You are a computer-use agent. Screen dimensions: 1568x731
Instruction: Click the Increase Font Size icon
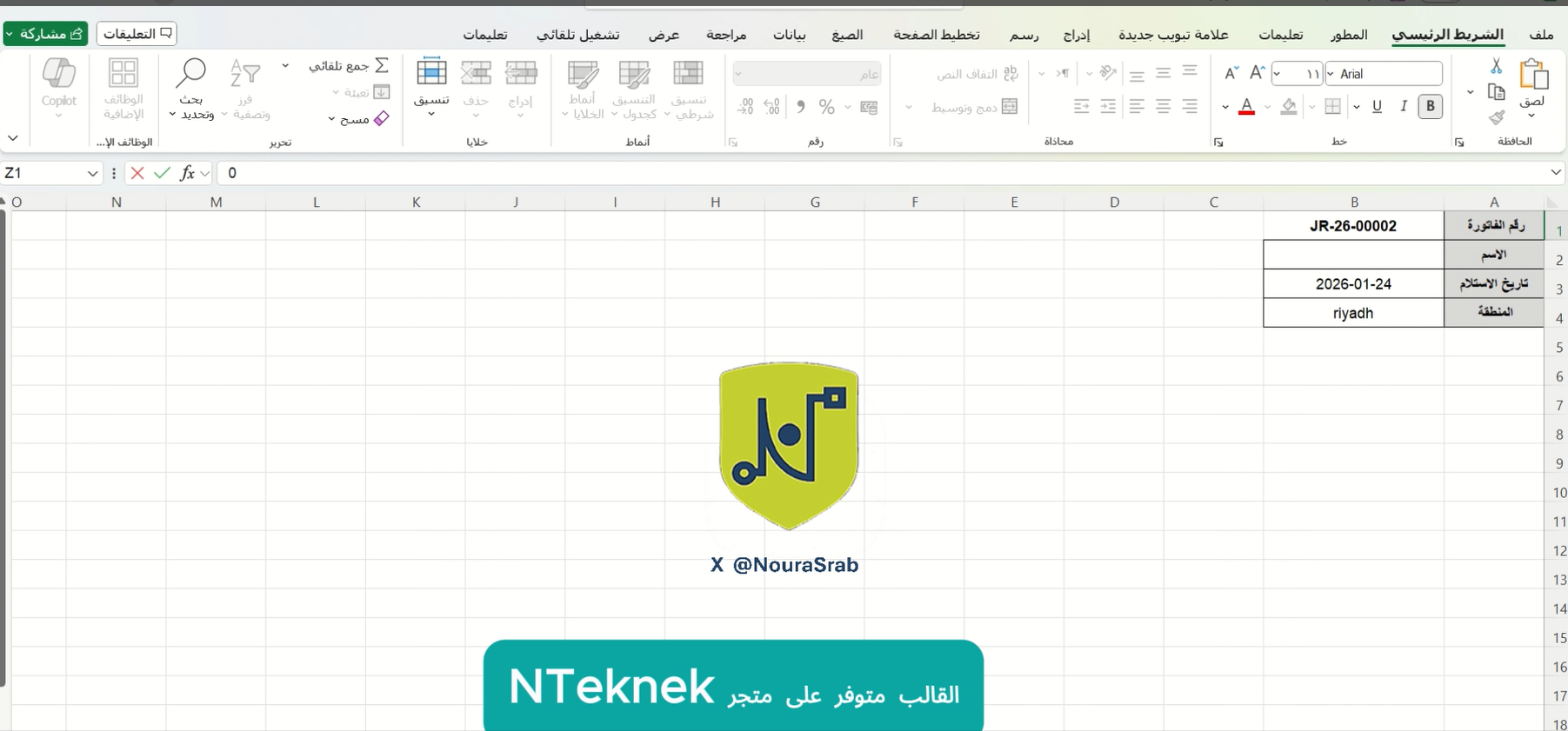click(x=1257, y=73)
